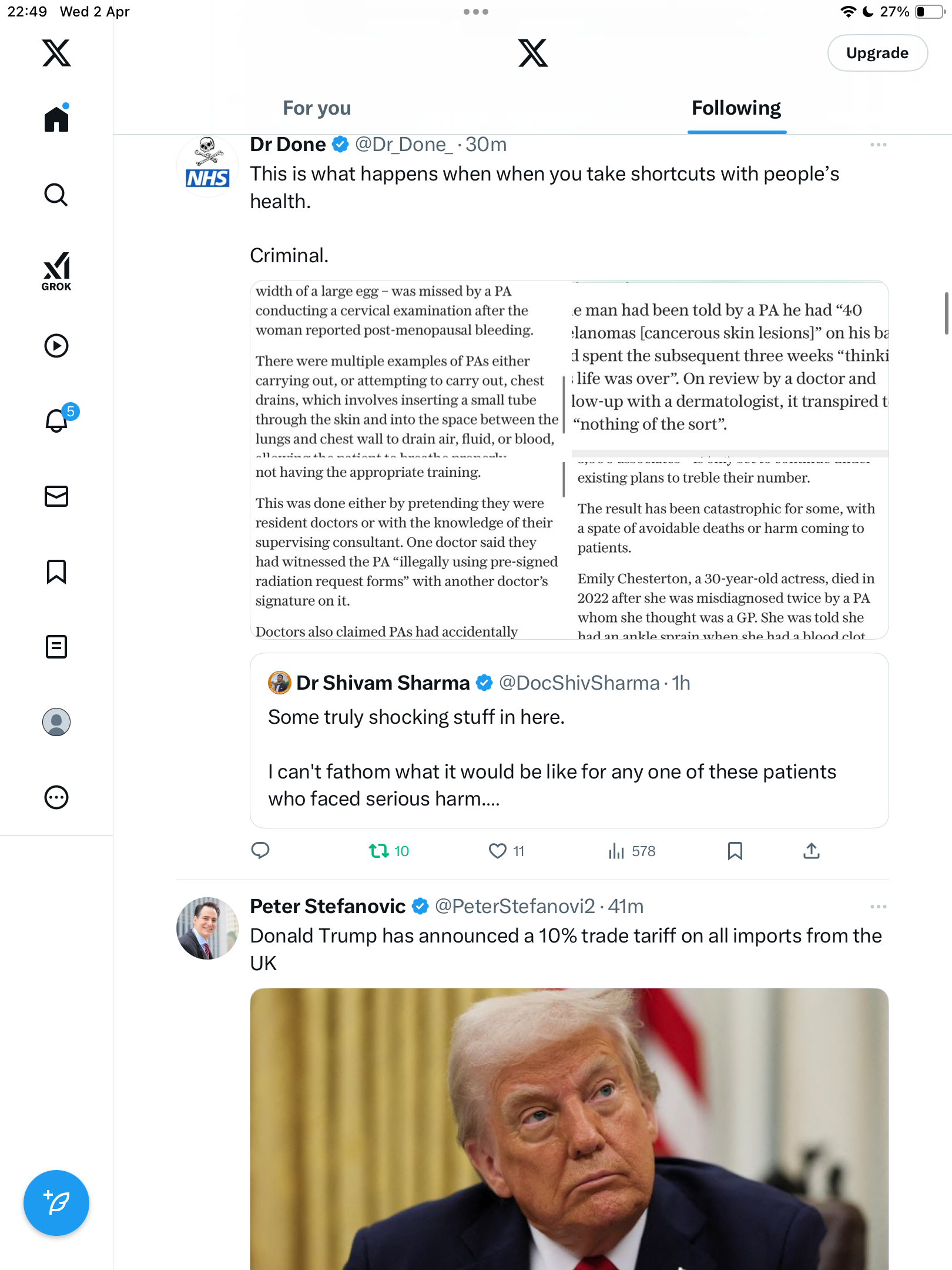
Task: Open more options on Peter Stefanovic's post
Action: click(x=878, y=907)
